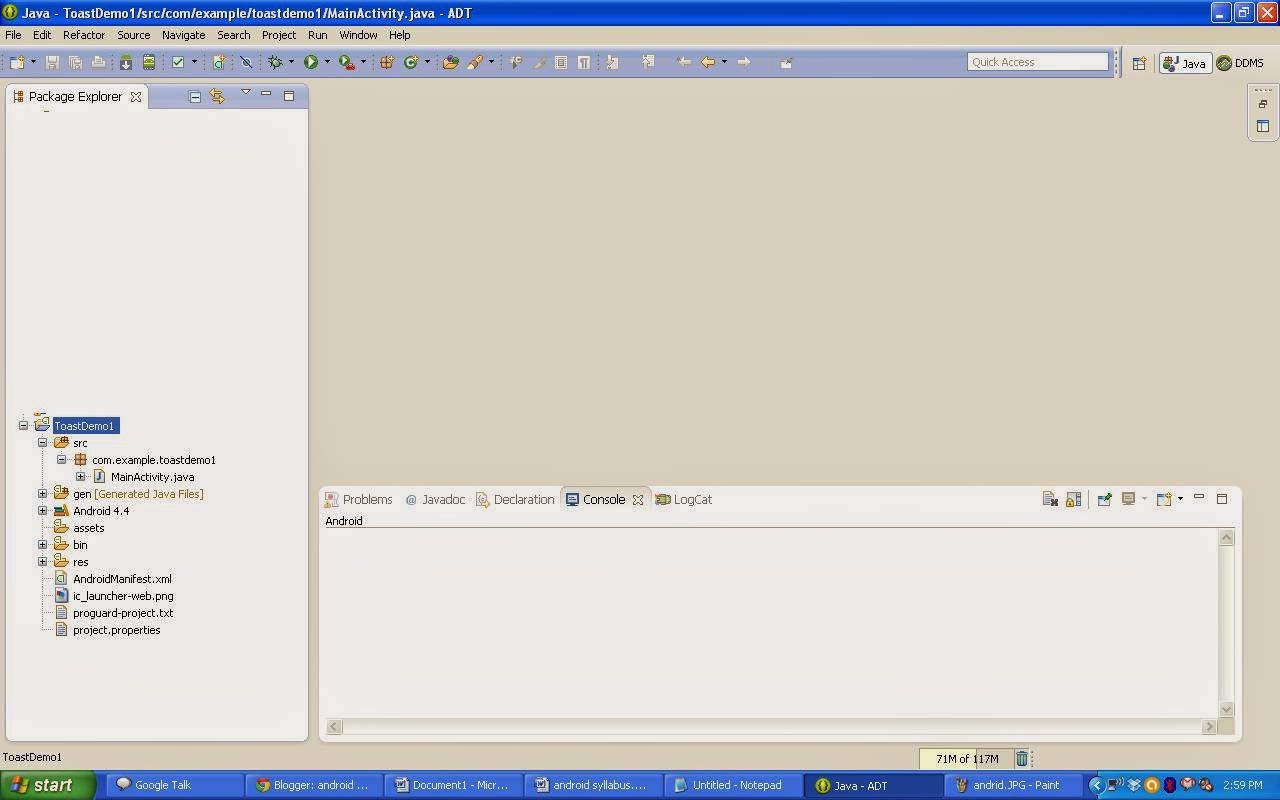
Task: Run Android Lint check icon
Action: pos(178,62)
